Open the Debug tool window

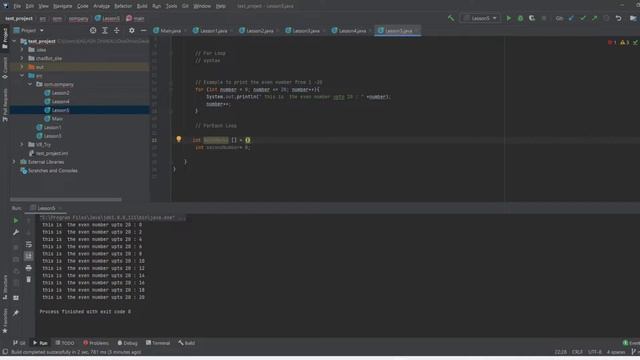tap(127, 343)
